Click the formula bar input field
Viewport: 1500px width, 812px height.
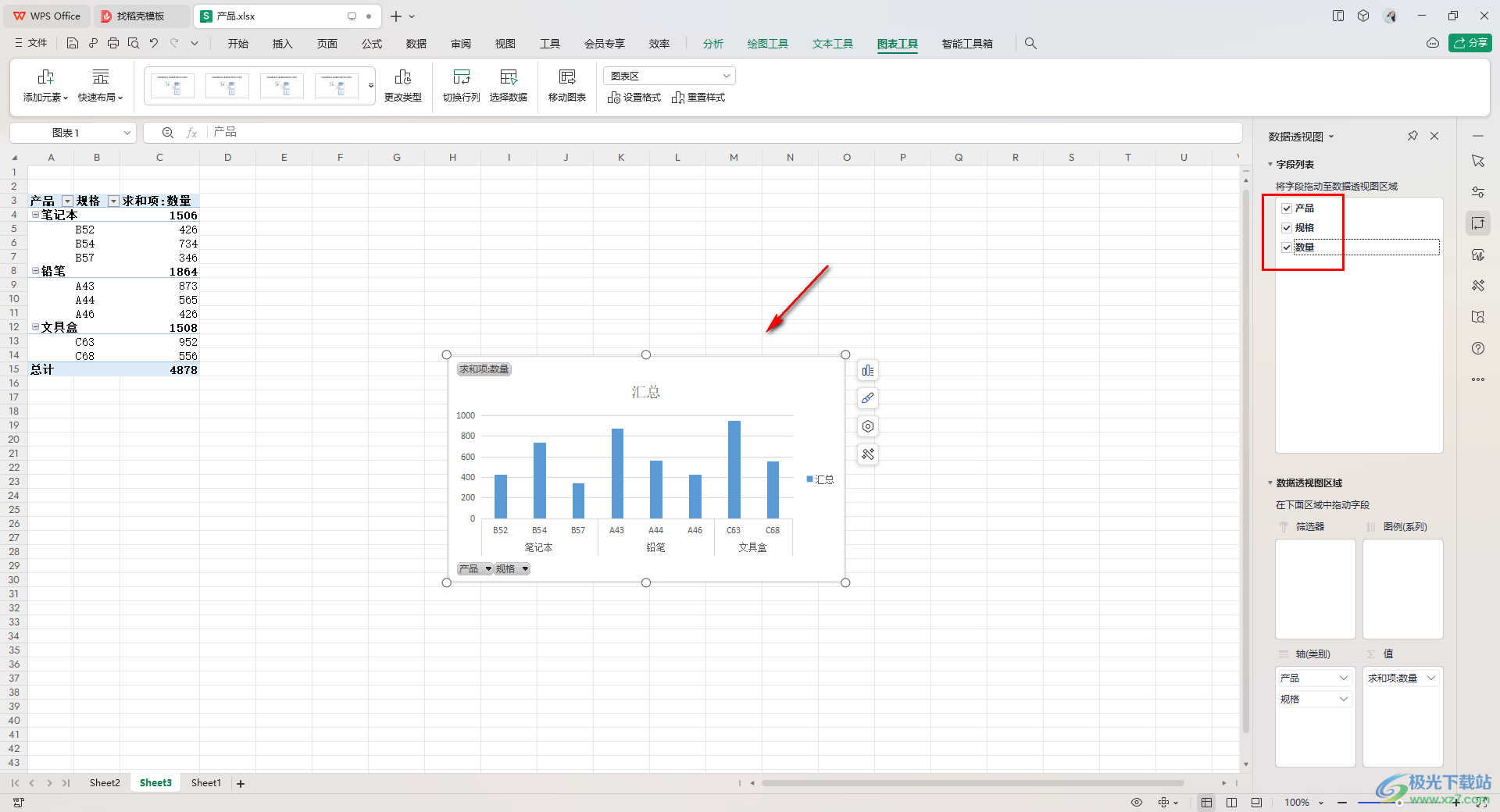pyautogui.click(x=725, y=133)
